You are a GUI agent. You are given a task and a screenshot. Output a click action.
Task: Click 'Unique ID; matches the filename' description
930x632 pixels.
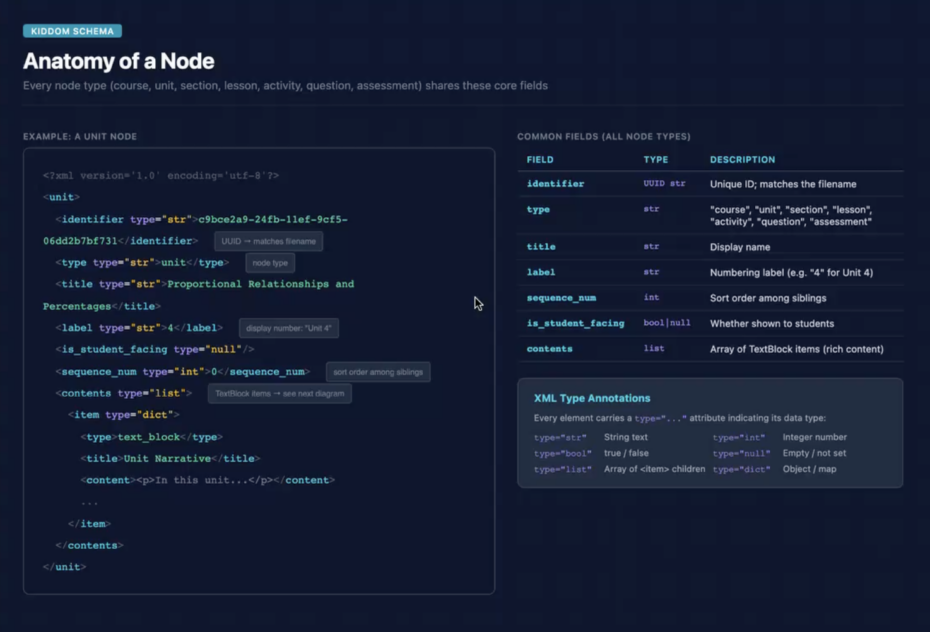(x=783, y=184)
